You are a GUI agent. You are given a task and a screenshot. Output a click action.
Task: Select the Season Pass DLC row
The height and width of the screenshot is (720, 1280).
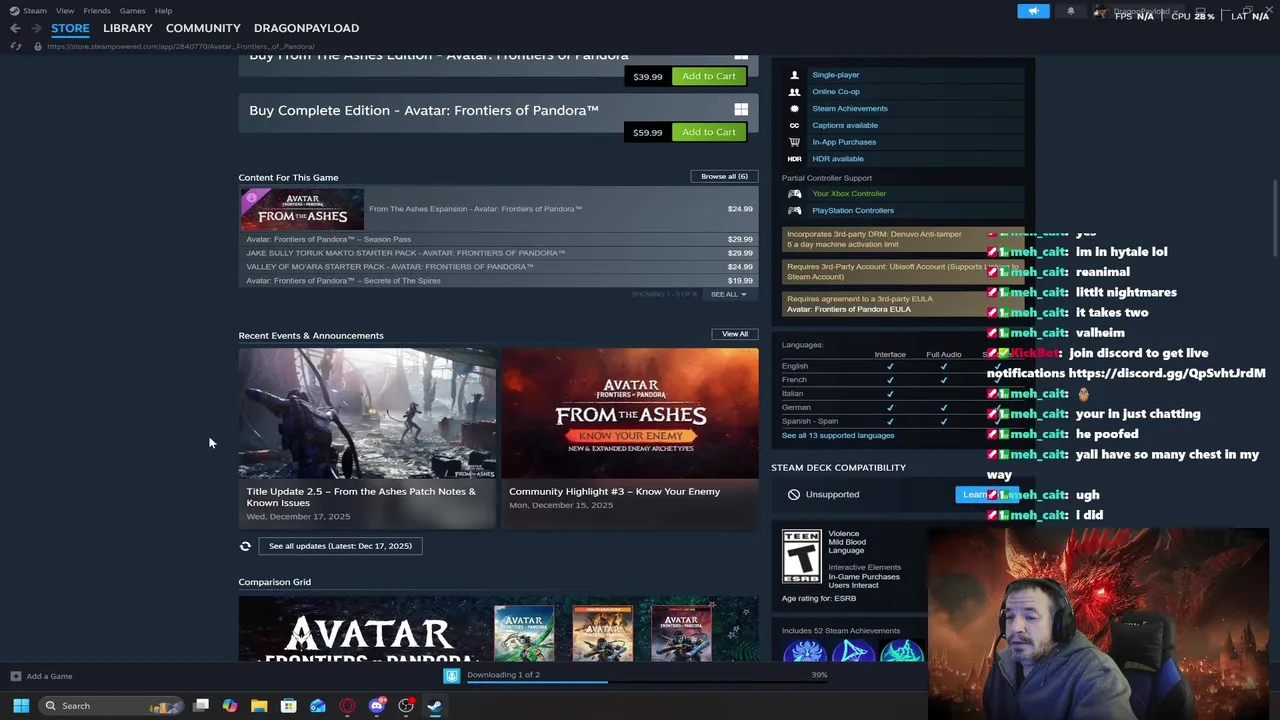[x=499, y=239]
